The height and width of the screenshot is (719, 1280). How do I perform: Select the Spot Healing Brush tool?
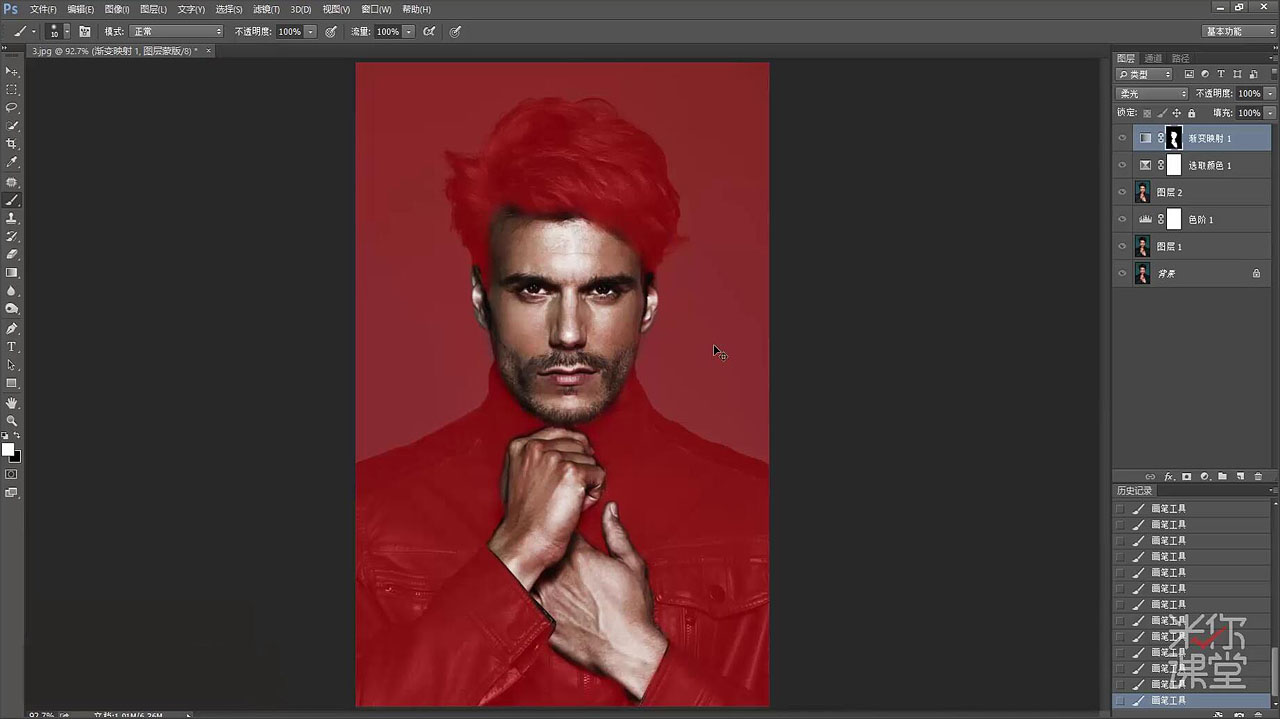pos(12,182)
